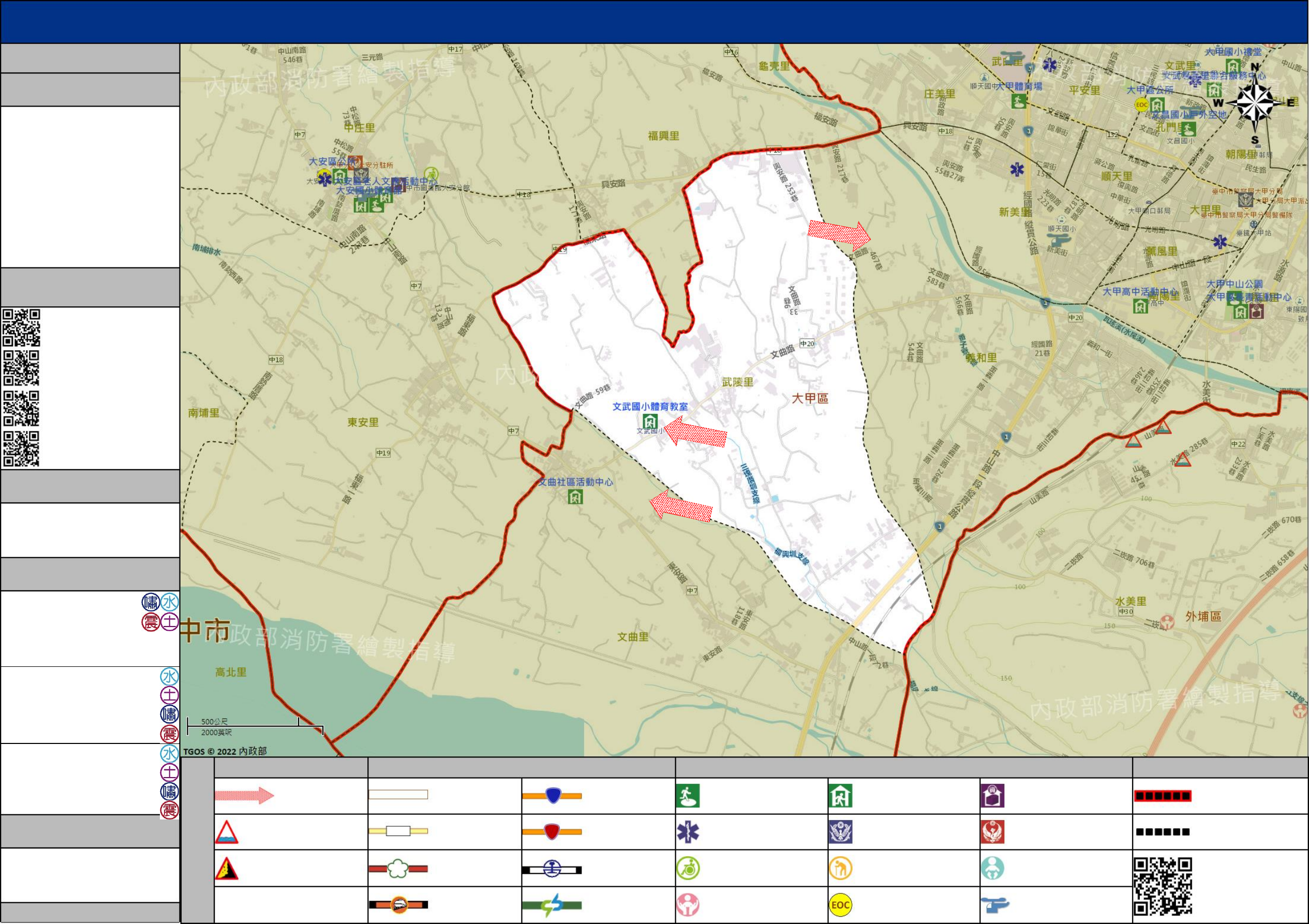Click the yellow-banded road legend symbol

tap(398, 831)
